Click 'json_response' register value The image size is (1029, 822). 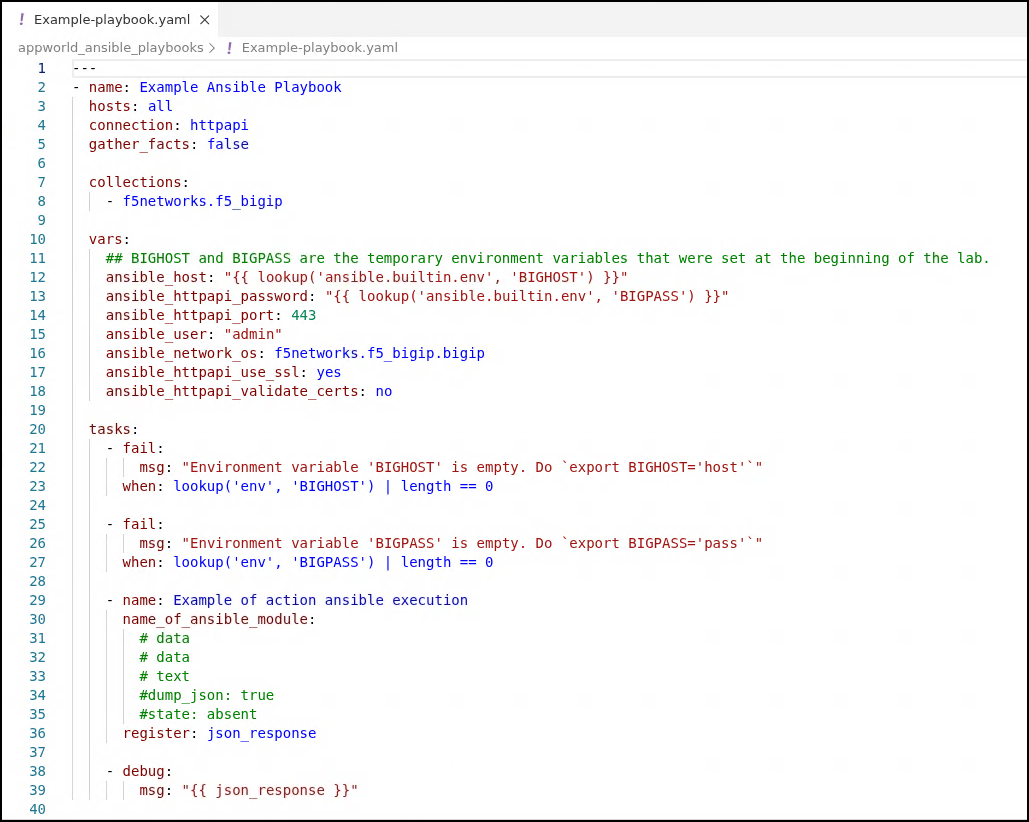[261, 733]
